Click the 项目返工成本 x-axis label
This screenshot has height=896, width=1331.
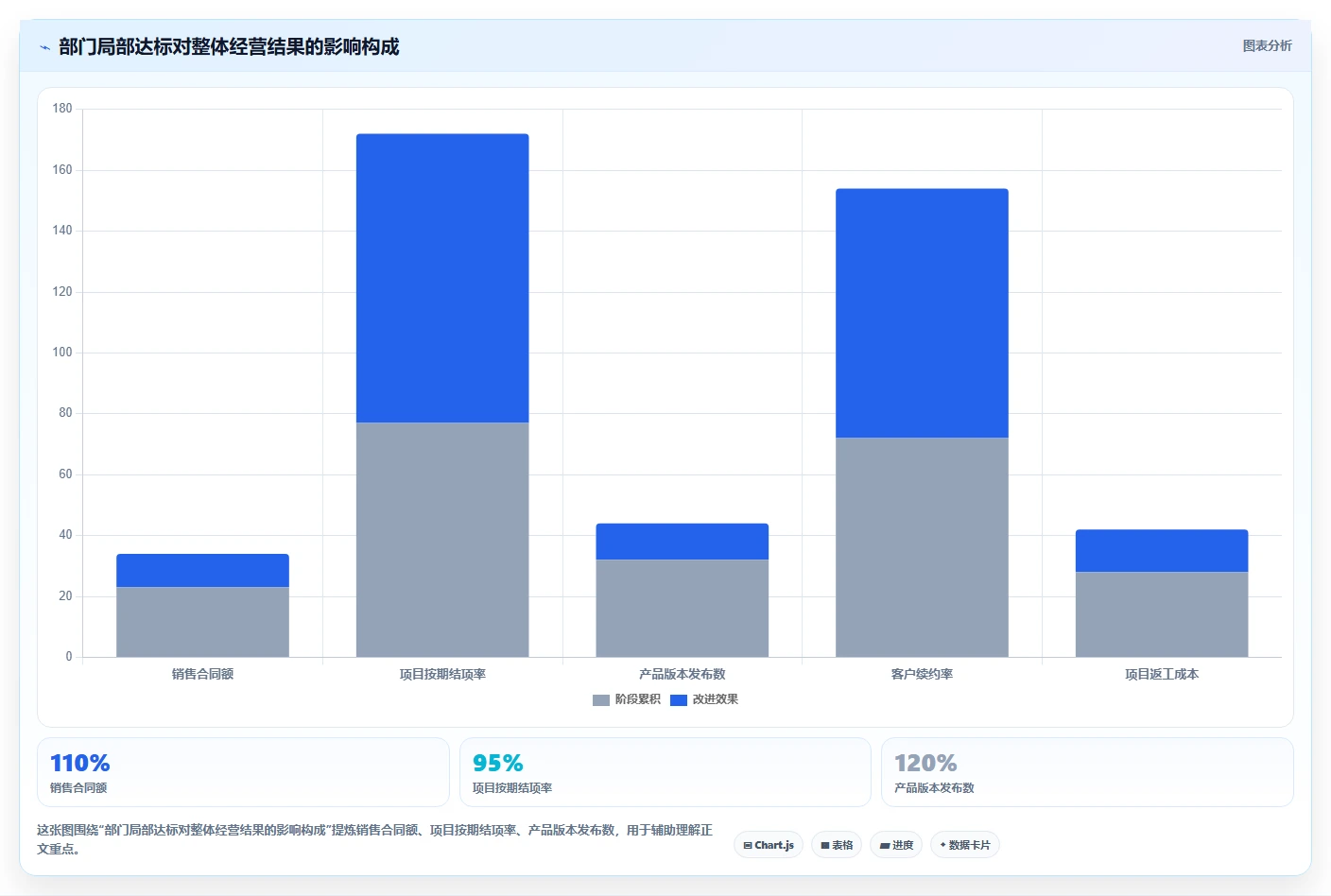click(x=1162, y=674)
